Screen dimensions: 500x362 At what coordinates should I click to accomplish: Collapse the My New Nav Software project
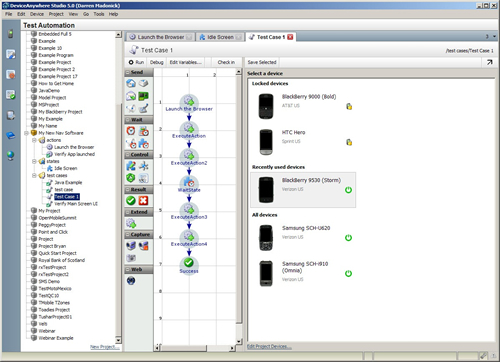pos(26,133)
